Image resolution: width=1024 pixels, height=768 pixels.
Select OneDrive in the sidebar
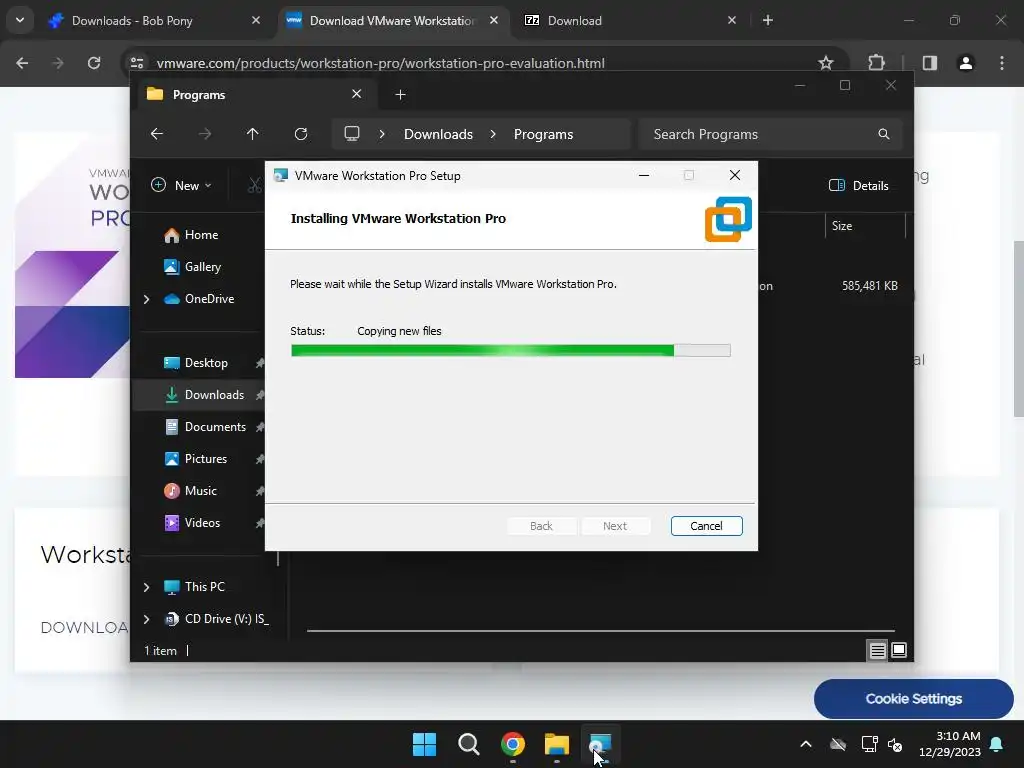[209, 299]
